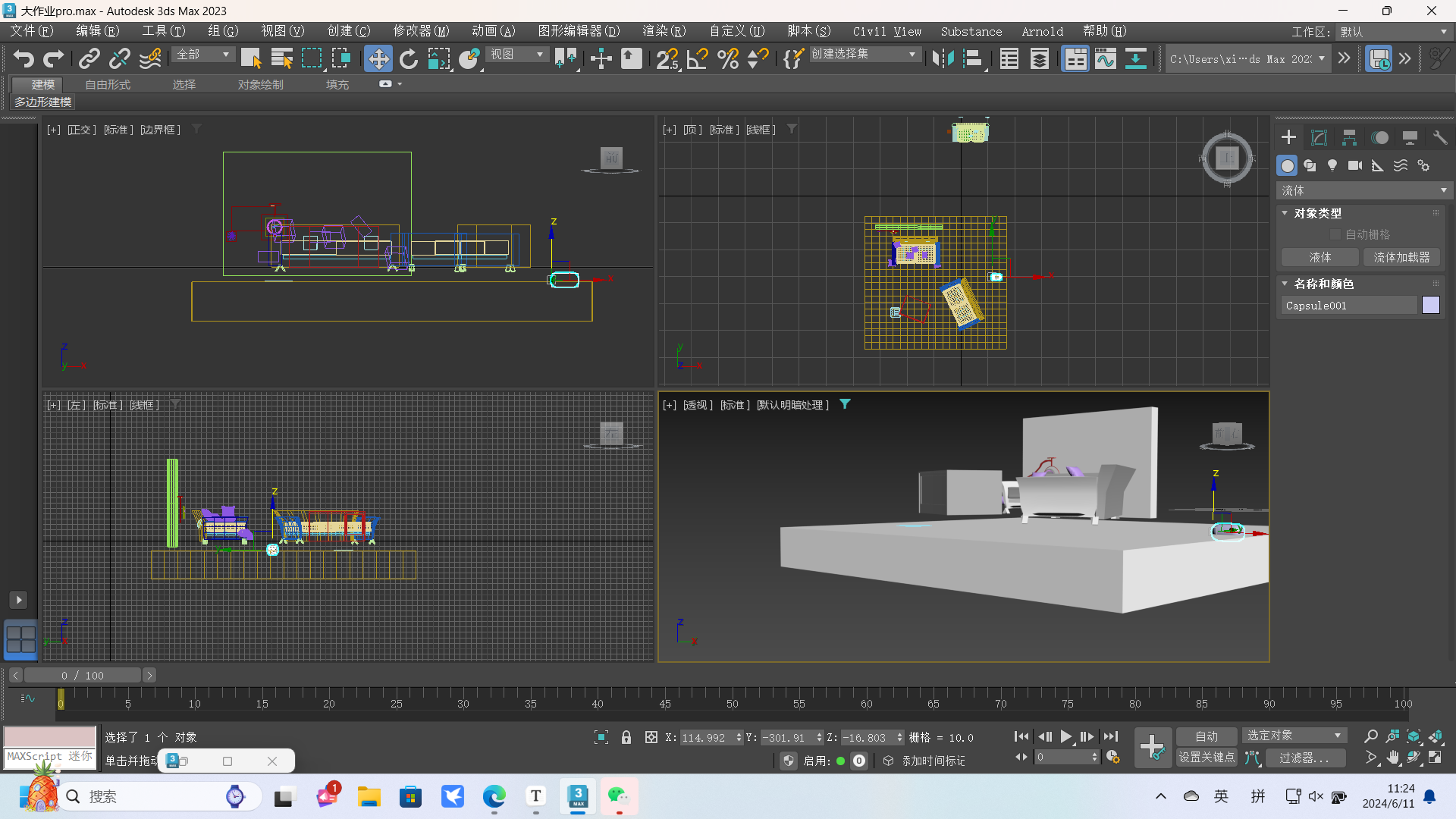
Task: Switch to the 对象绘制 ribbon tab
Action: point(260,85)
